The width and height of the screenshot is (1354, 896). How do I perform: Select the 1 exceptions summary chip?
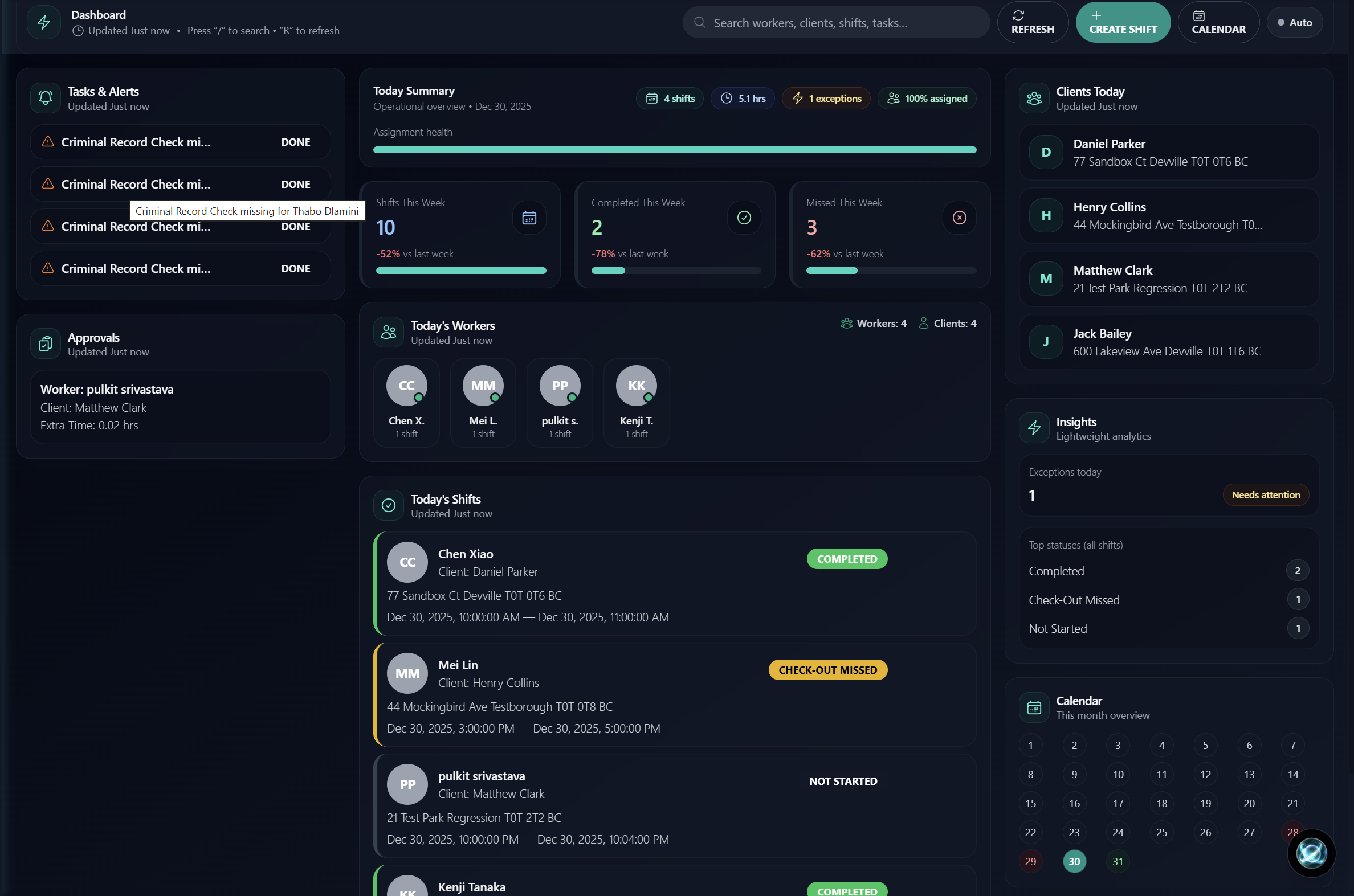tap(826, 99)
